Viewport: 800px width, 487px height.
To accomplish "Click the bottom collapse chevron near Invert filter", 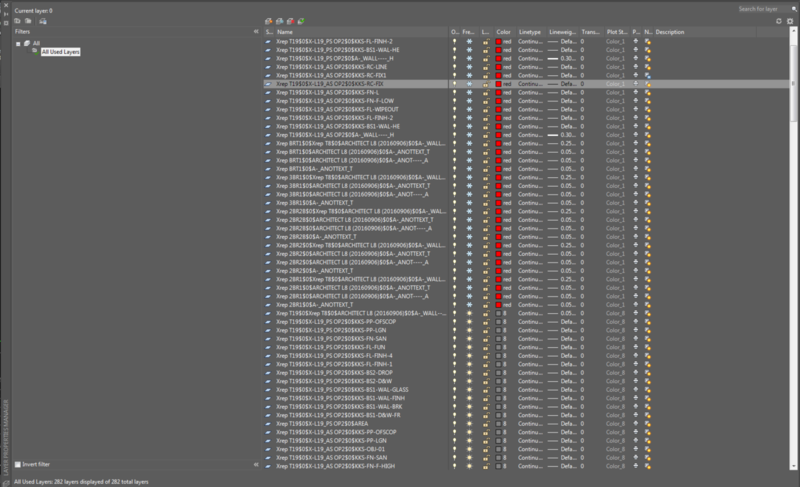I will pos(256,465).
